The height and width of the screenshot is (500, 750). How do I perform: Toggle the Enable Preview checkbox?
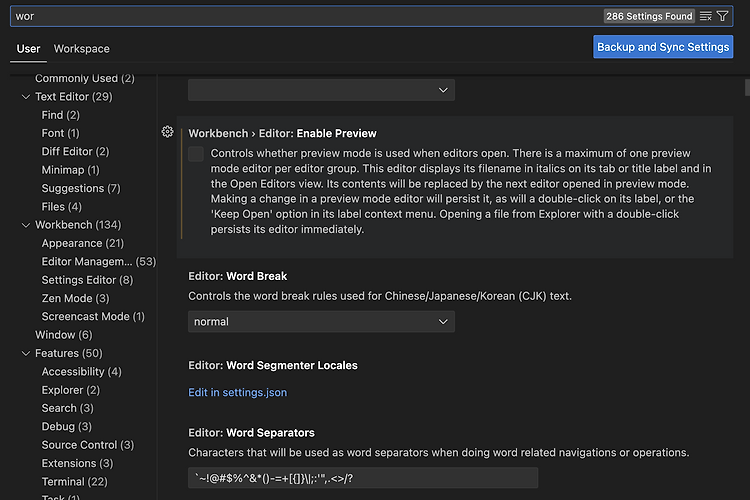[196, 154]
